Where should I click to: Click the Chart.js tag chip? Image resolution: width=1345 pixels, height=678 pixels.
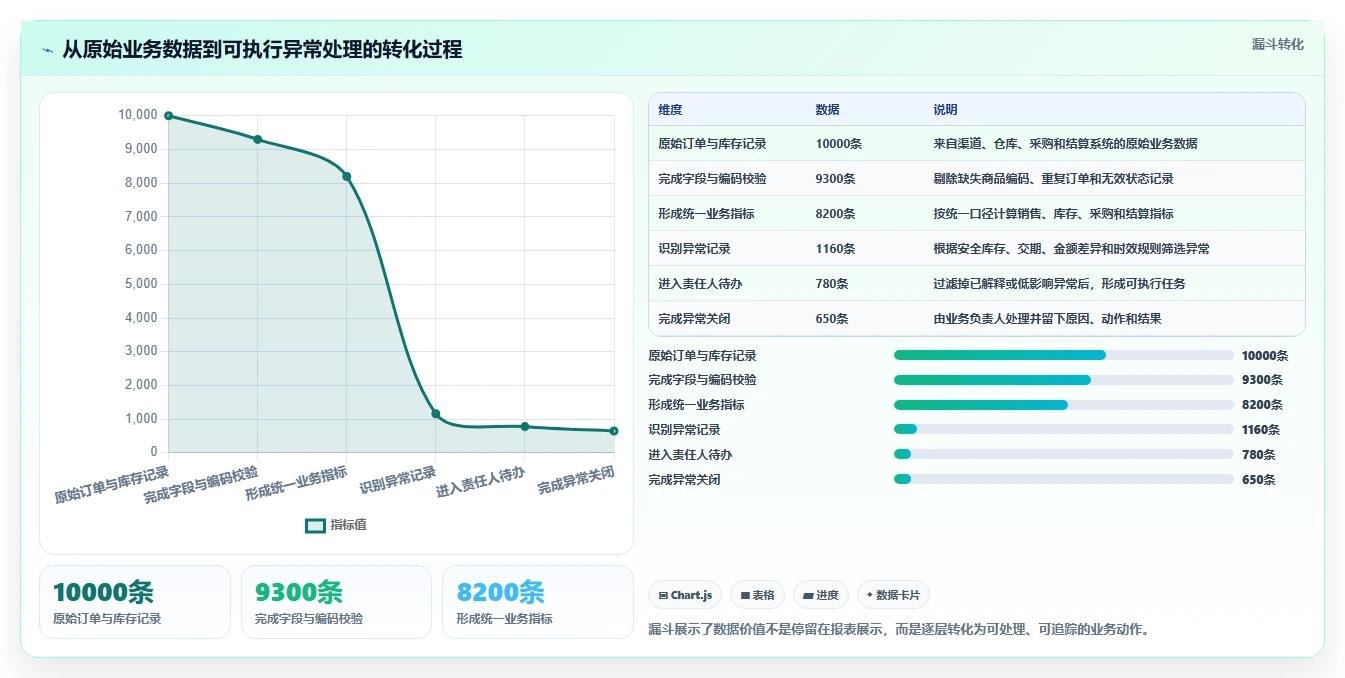click(685, 595)
